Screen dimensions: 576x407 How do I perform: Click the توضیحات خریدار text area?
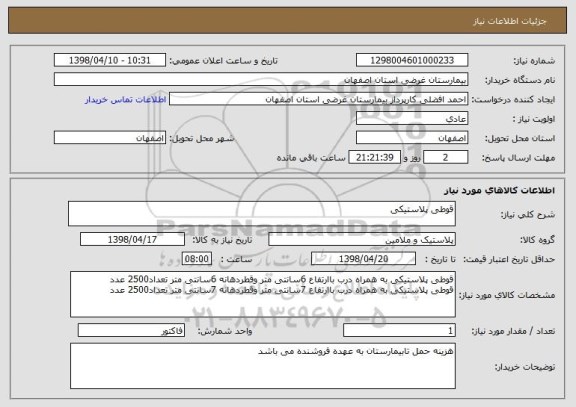(263, 366)
